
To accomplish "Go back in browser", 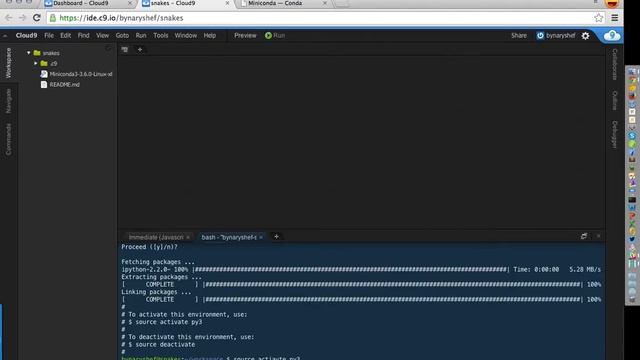I will point(9,18).
